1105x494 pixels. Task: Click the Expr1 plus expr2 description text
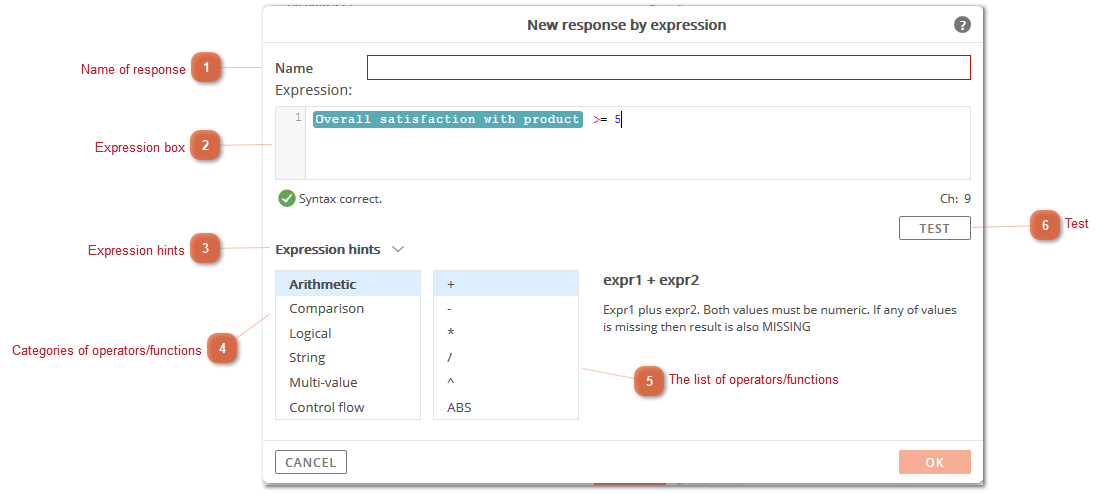coord(780,319)
